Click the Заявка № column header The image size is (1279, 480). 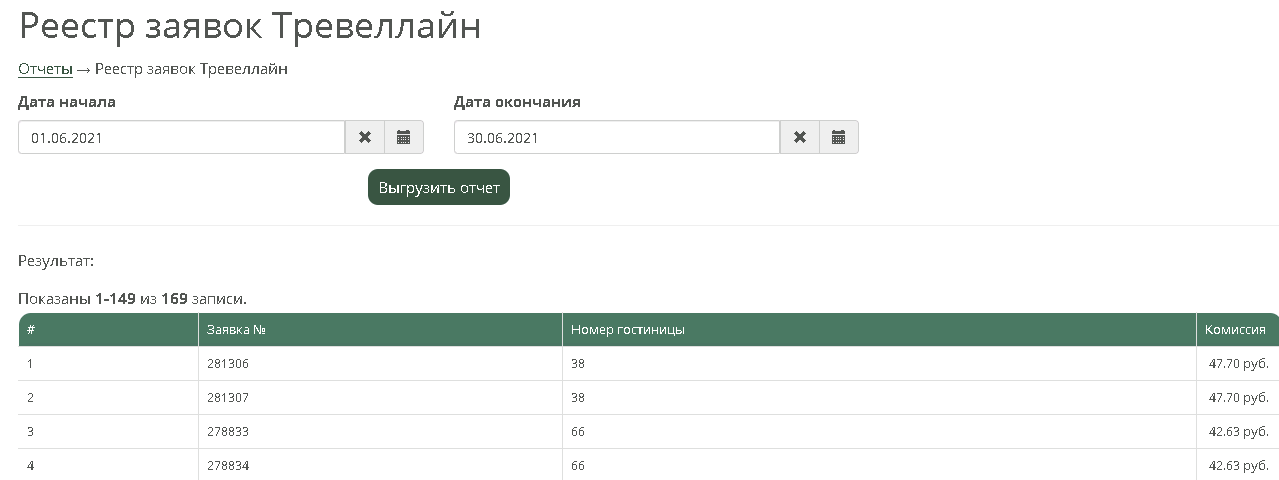pyautogui.click(x=235, y=330)
